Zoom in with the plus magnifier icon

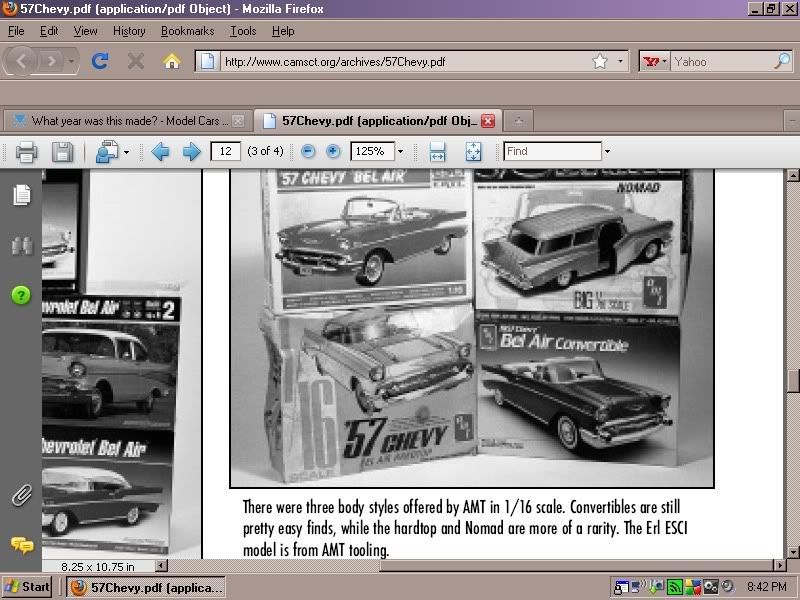coord(330,151)
